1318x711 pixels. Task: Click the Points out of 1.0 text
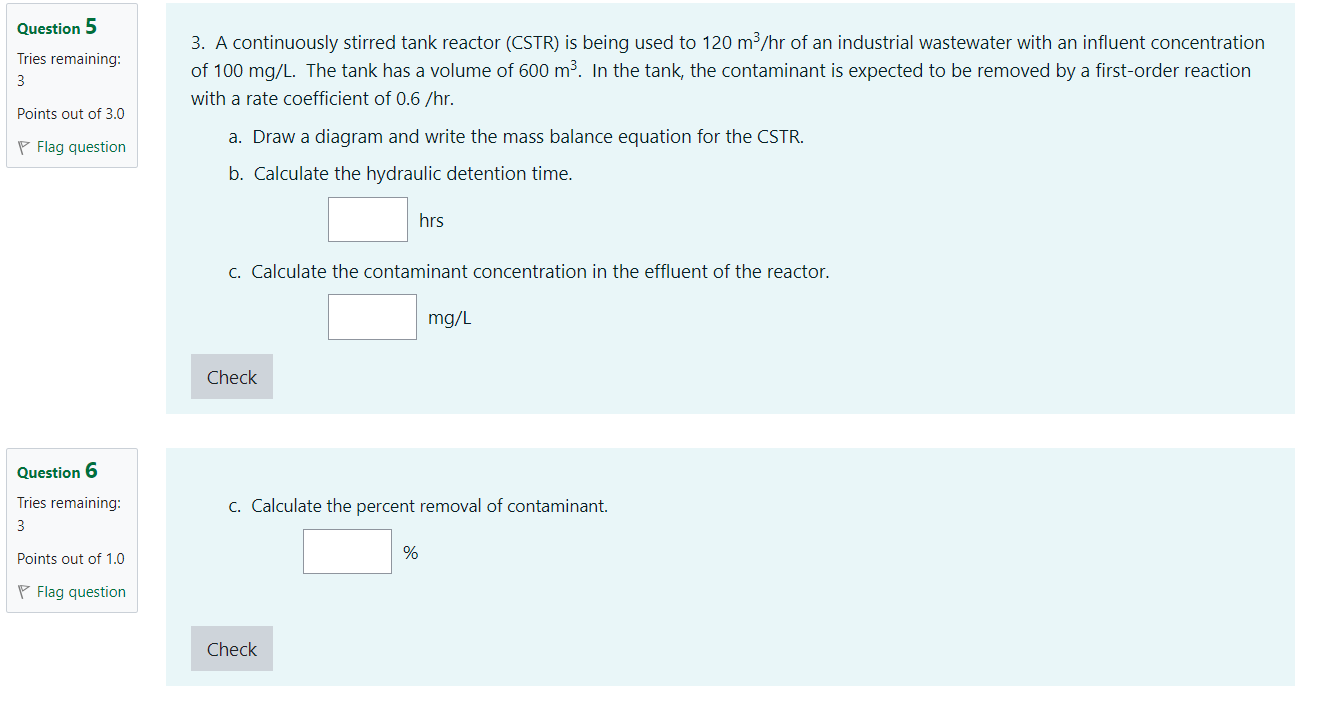point(70,558)
